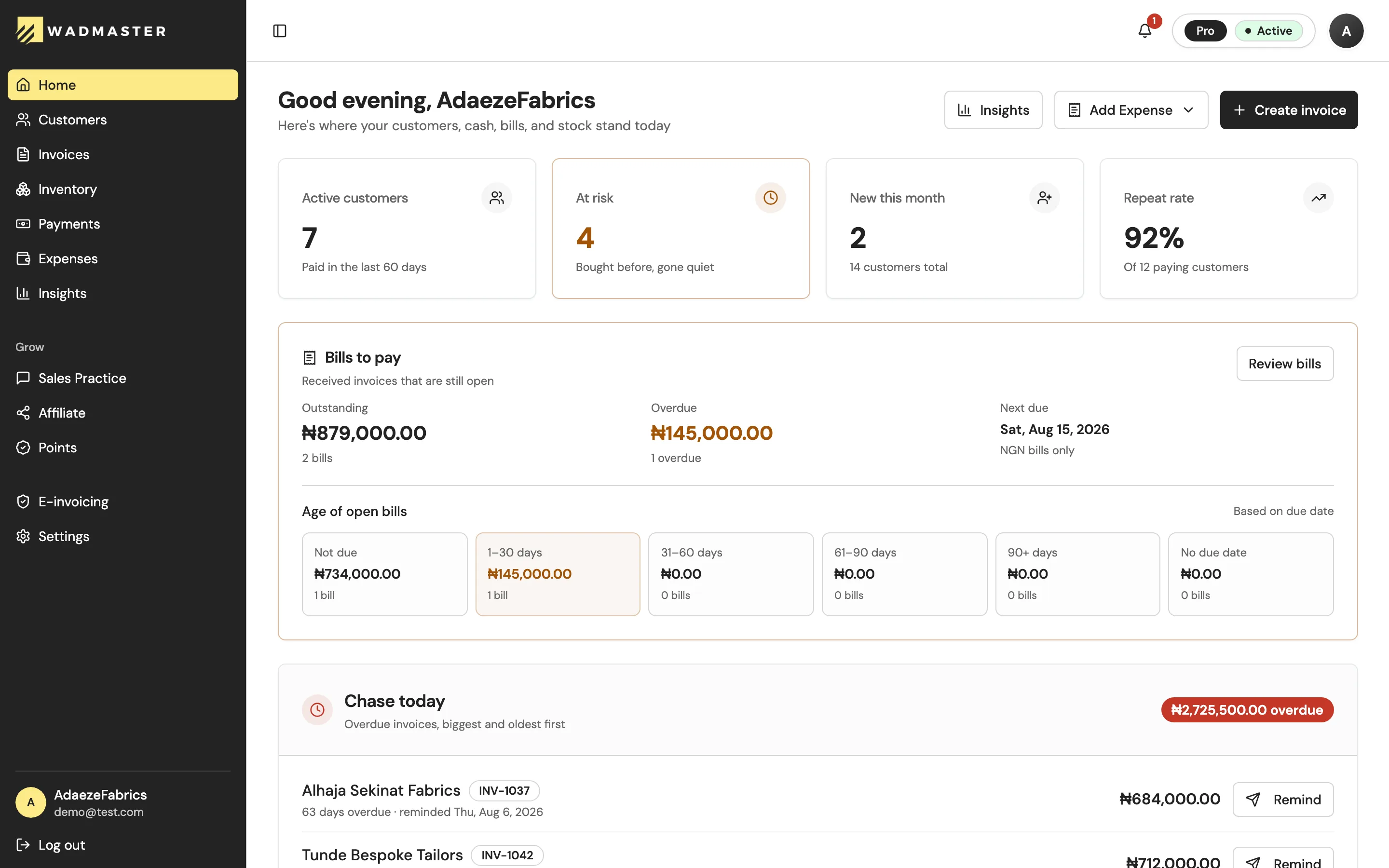Click the 14 customers total text

[x=898, y=267]
